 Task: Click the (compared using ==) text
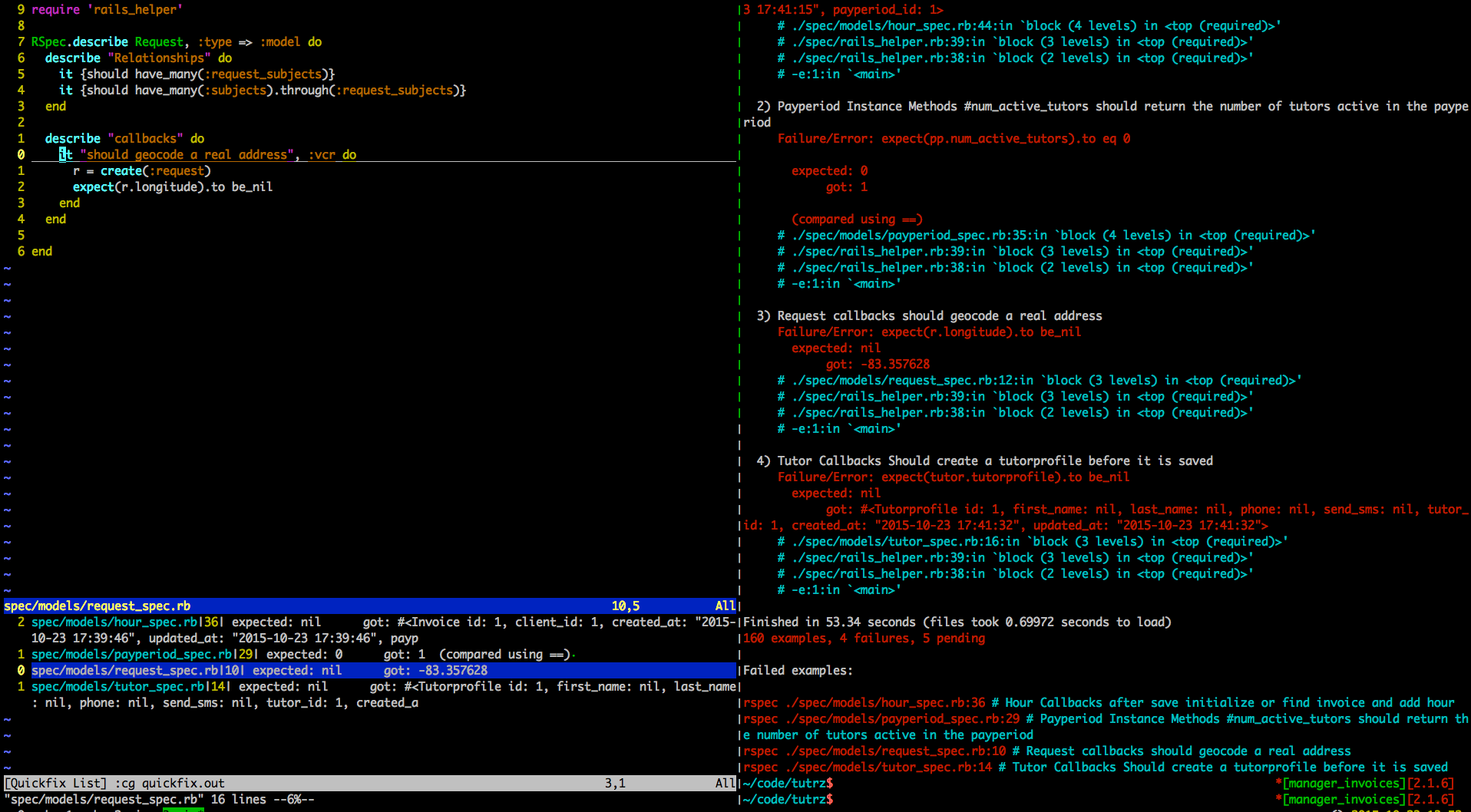tap(857, 219)
